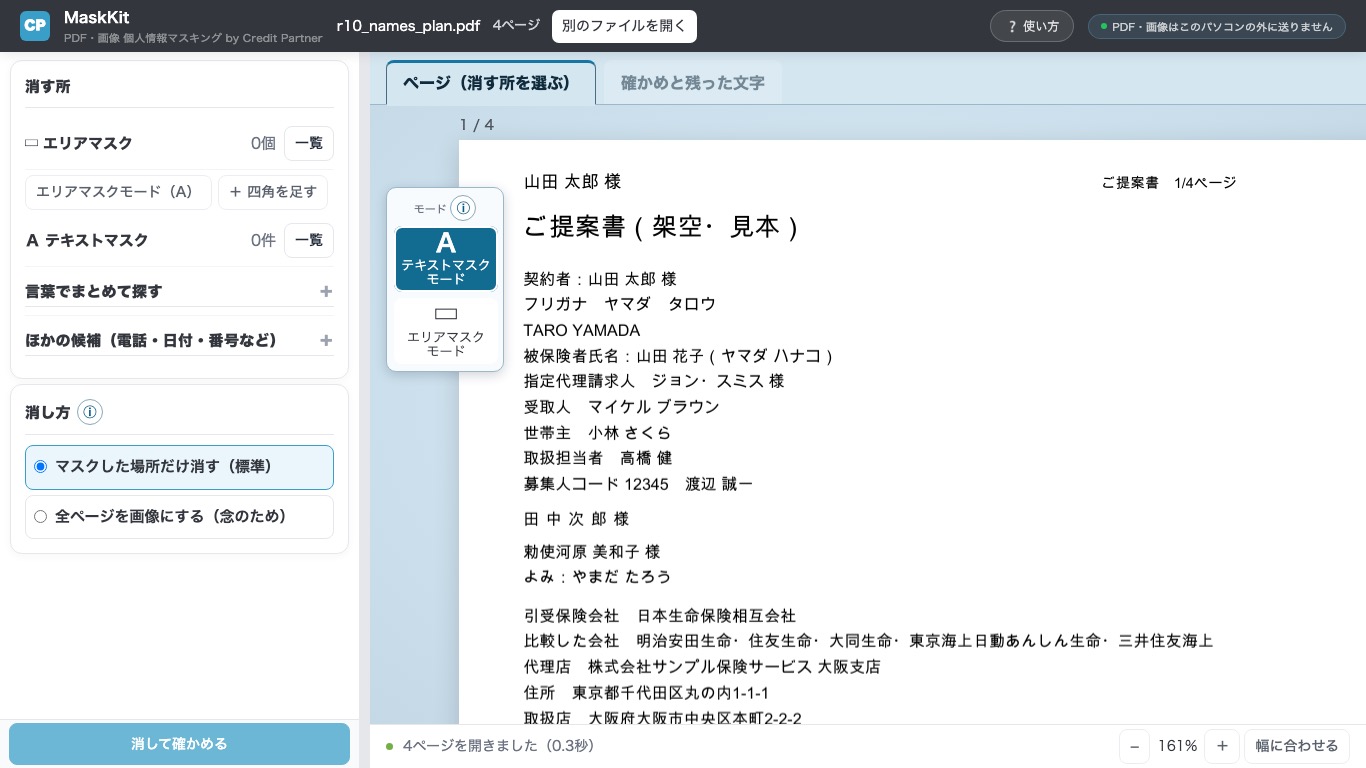Zoom in with the plus button

coord(1222,746)
